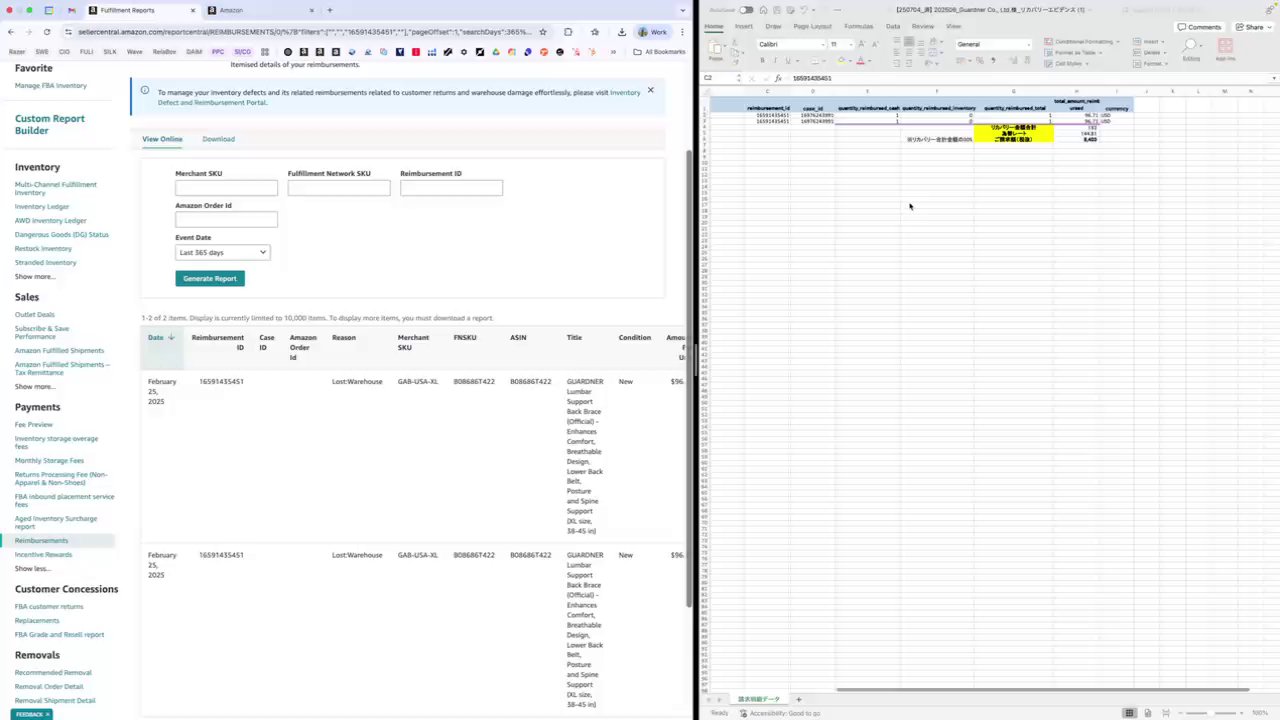Viewport: 1280px width, 720px height.
Task: Click the Fulfillment Network SKU field
Action: pos(339,188)
